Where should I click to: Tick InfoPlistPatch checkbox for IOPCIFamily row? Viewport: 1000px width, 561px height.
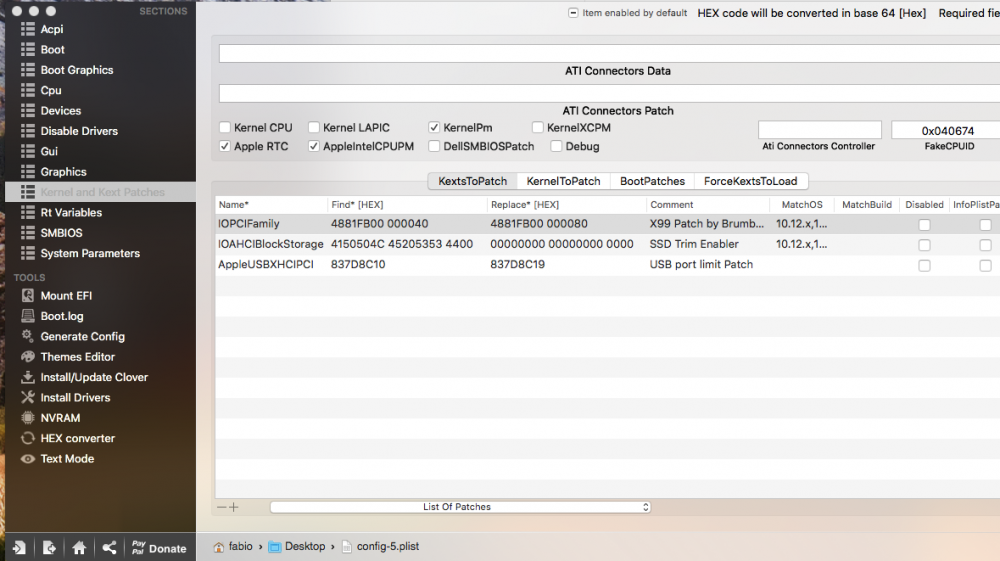[985, 224]
